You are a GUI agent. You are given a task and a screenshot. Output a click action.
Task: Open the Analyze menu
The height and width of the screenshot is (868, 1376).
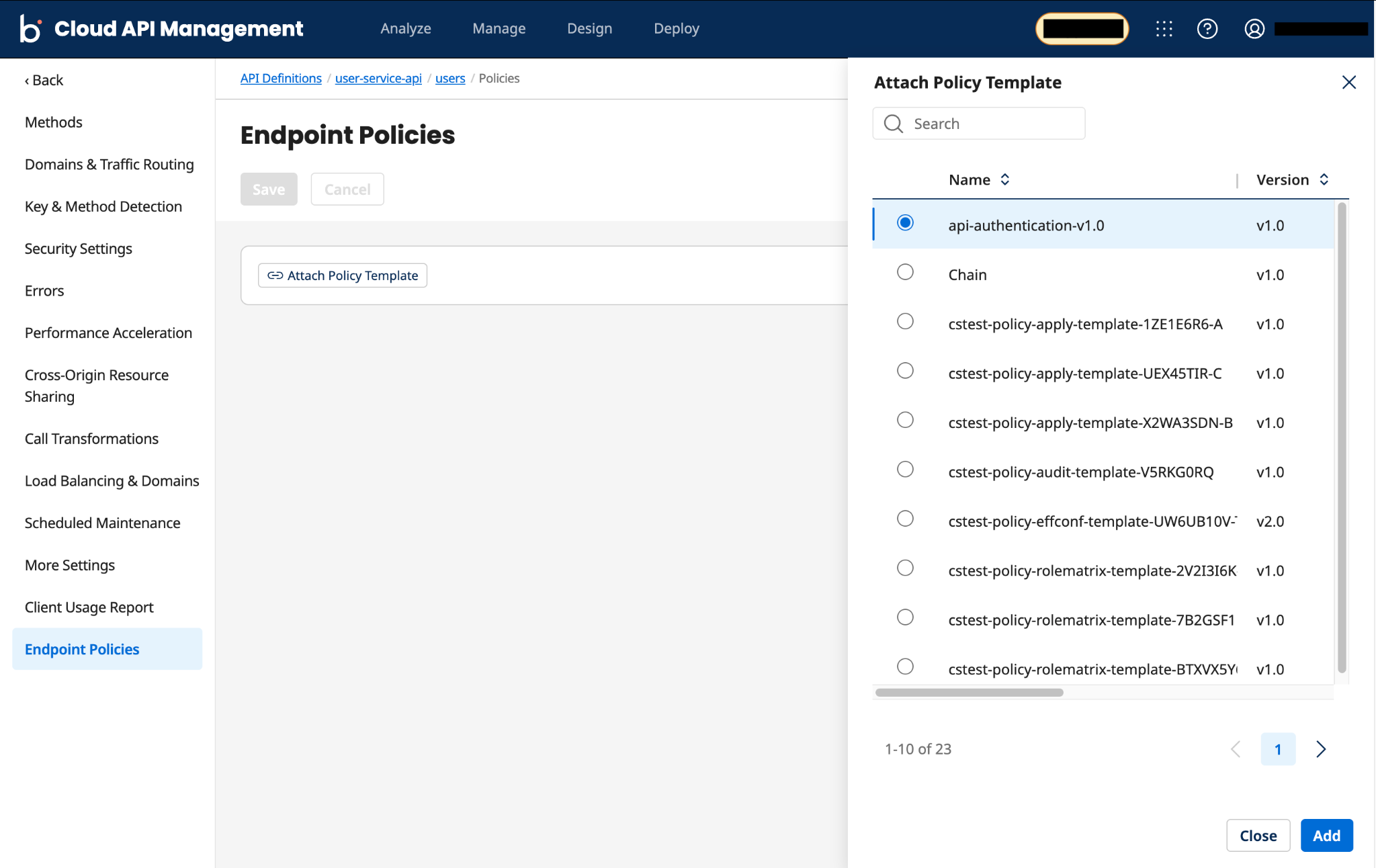pos(405,28)
